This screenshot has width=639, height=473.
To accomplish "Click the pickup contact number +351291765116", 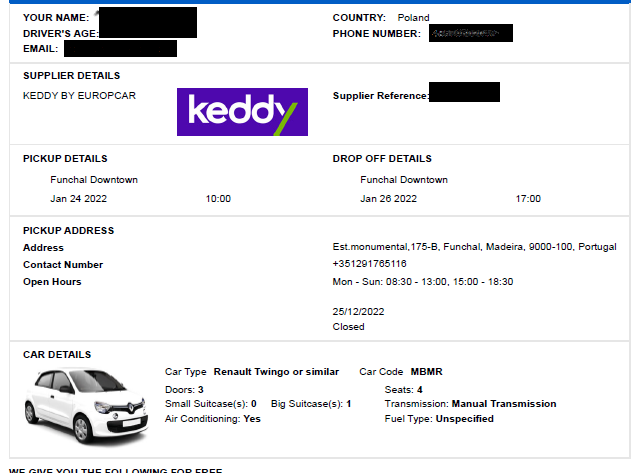I will click(x=369, y=264).
